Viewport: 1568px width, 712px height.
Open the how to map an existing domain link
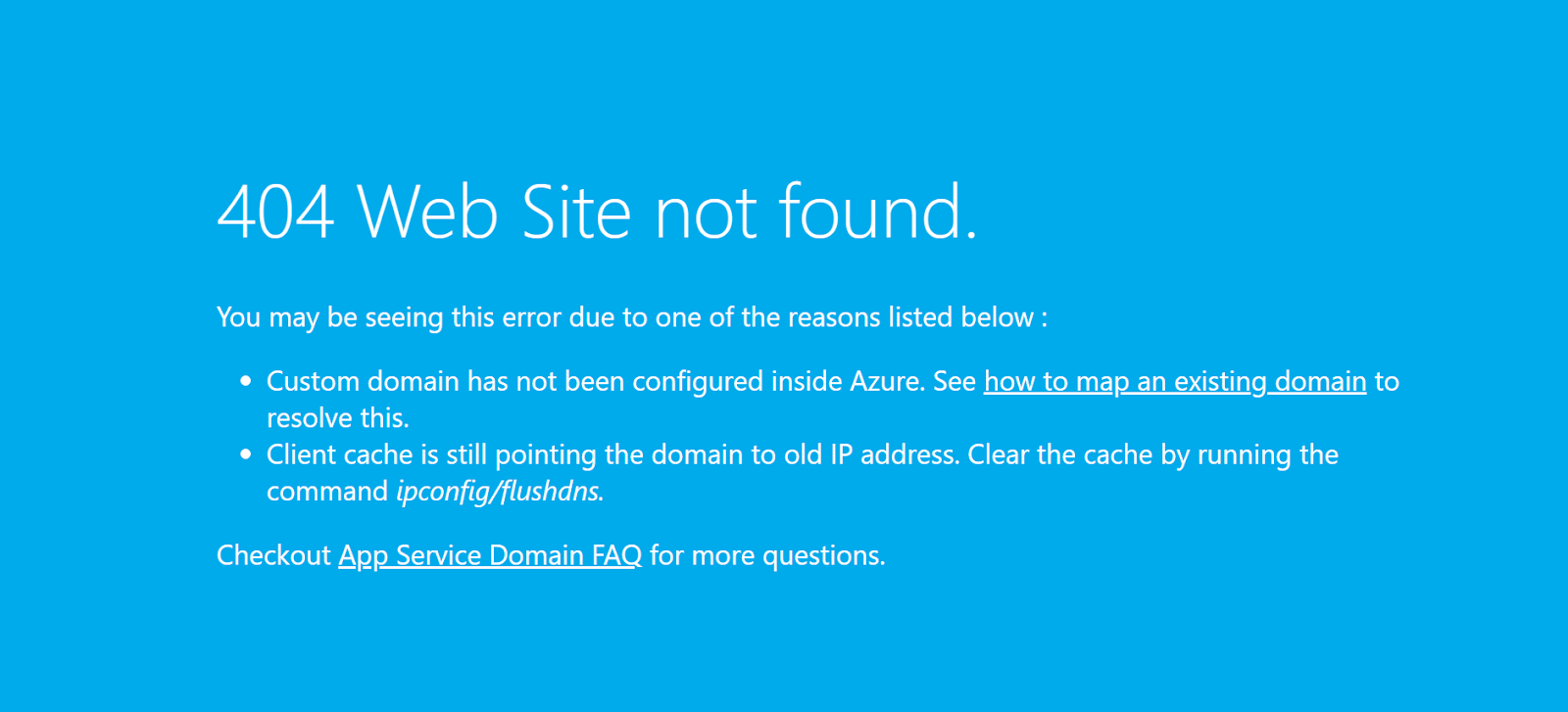point(1175,381)
